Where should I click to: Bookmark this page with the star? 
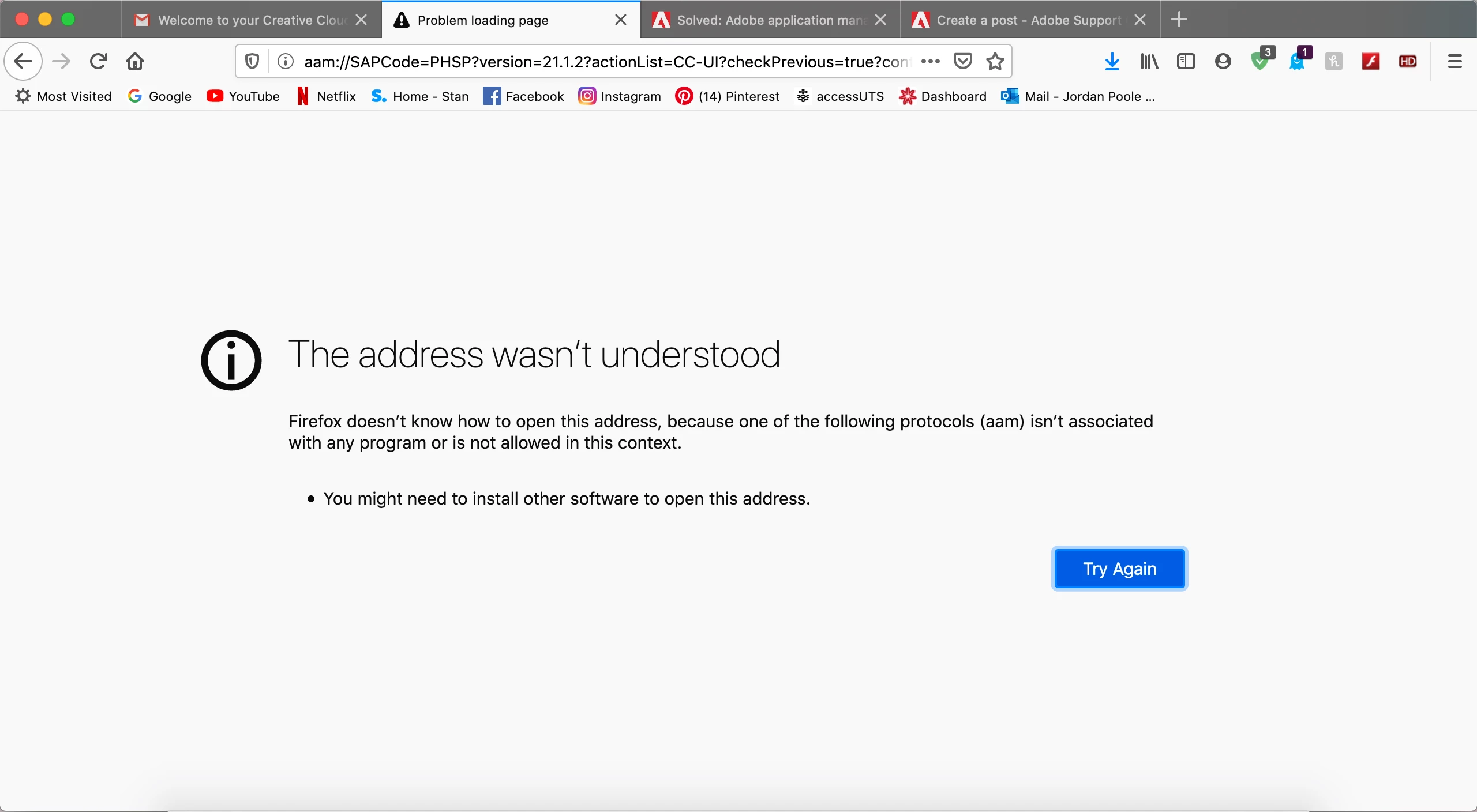(x=995, y=61)
